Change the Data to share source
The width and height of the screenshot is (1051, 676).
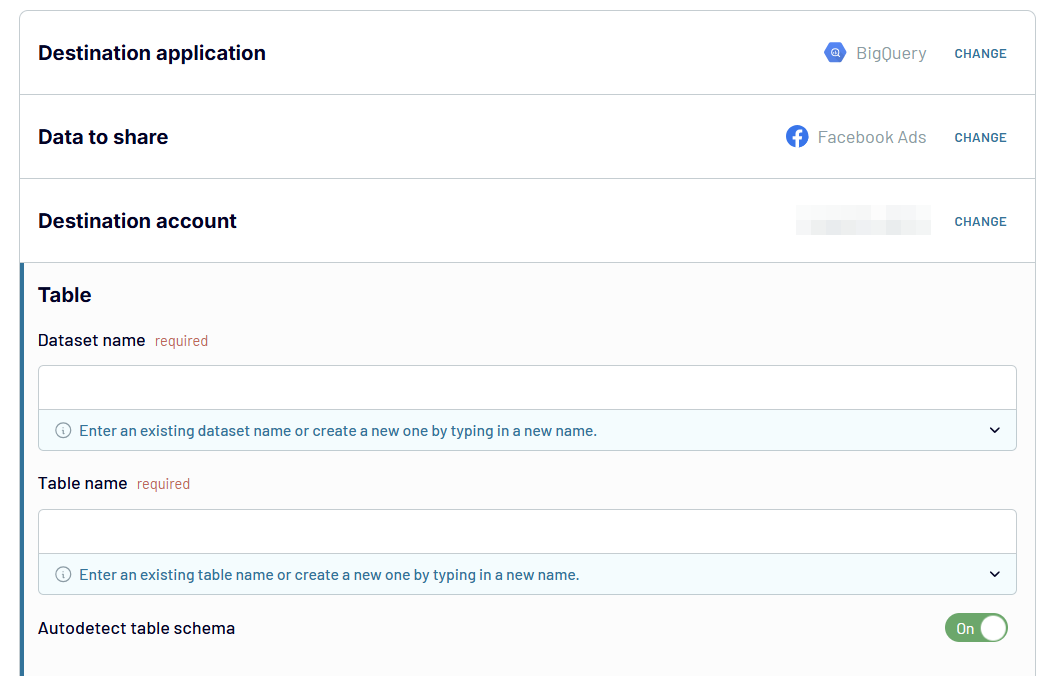[x=980, y=137]
